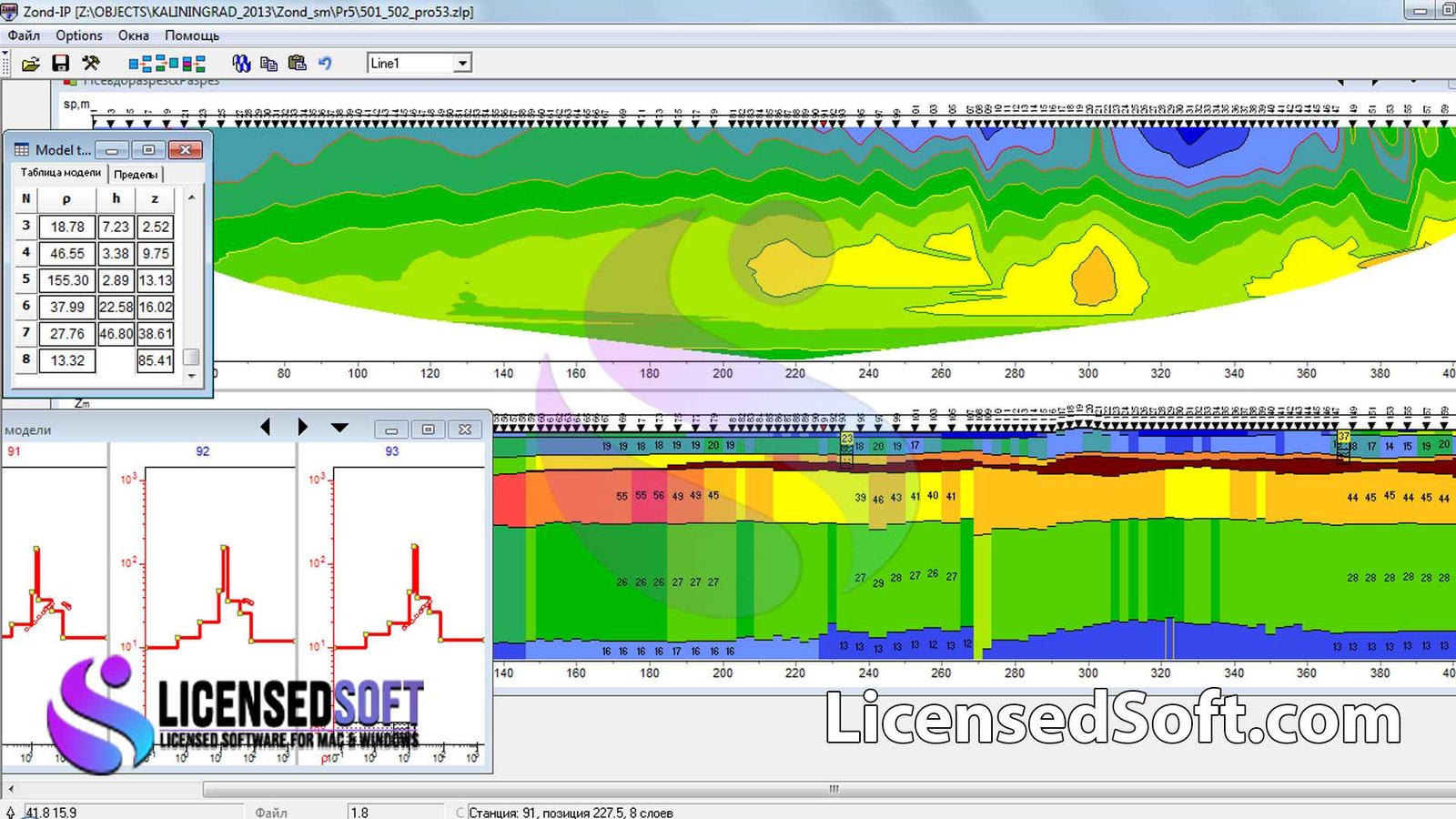Select the middle green-squares display mode icon
This screenshot has width=1456, height=819.
click(x=168, y=63)
